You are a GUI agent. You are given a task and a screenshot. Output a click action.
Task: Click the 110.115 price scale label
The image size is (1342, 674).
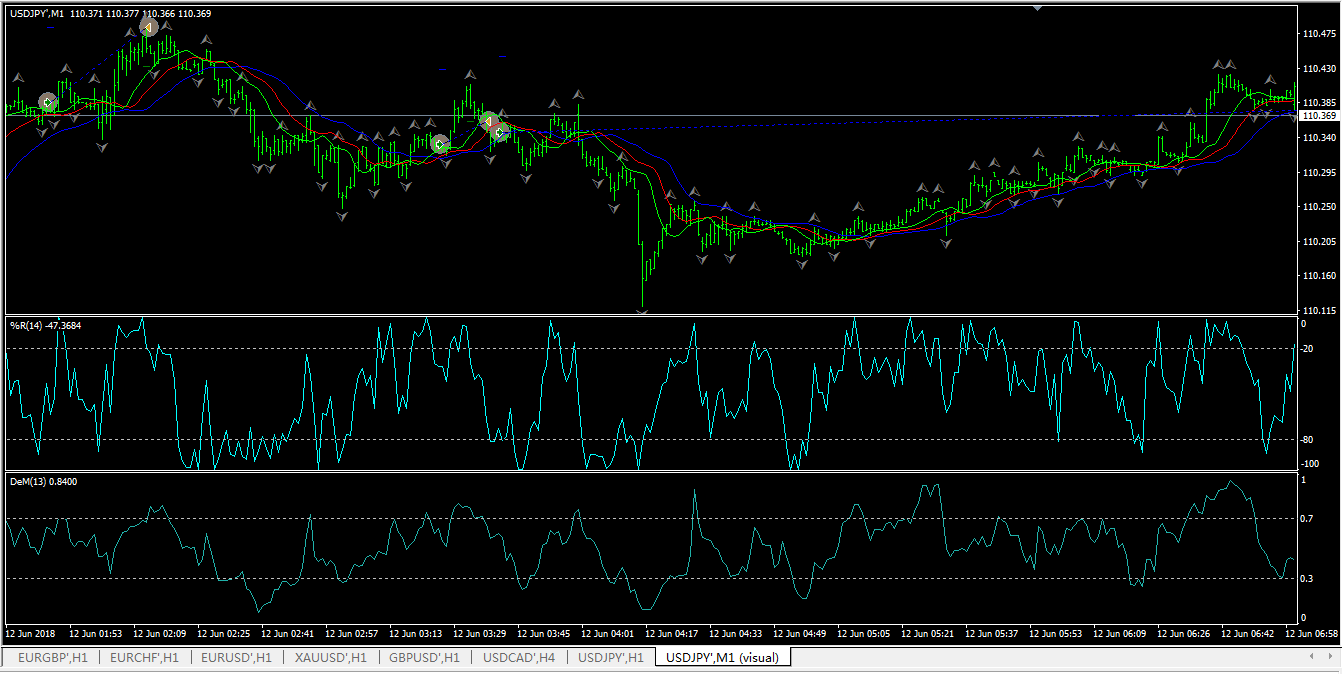pos(1319,311)
